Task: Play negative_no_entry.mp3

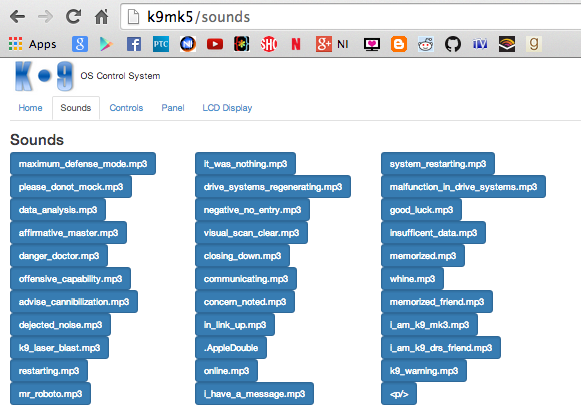Action: click(x=252, y=209)
